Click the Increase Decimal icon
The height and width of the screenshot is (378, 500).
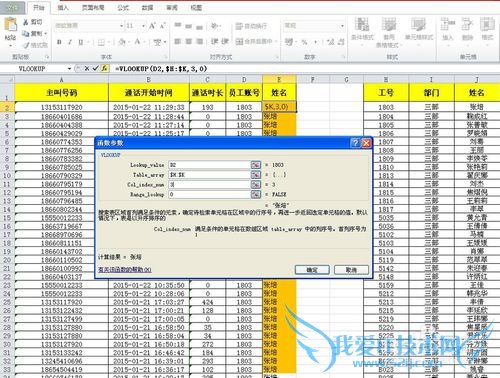[x=330, y=42]
